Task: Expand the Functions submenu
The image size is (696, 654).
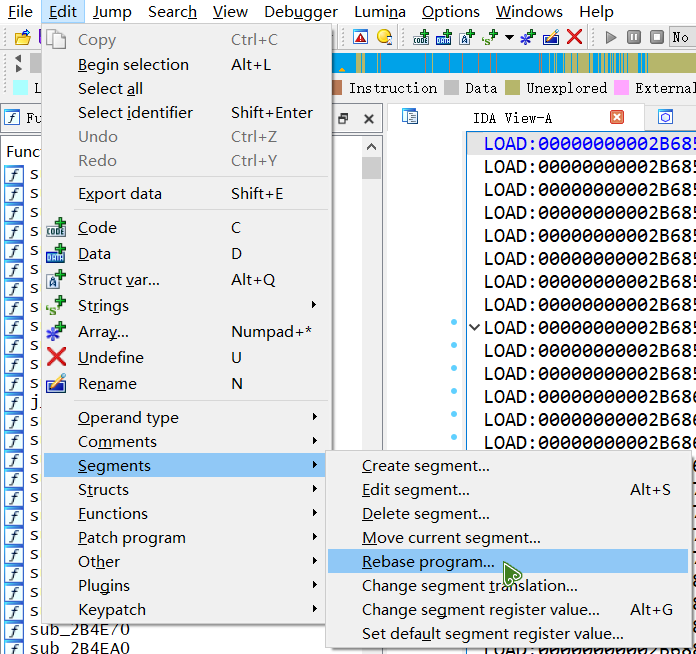Action: click(x=186, y=514)
